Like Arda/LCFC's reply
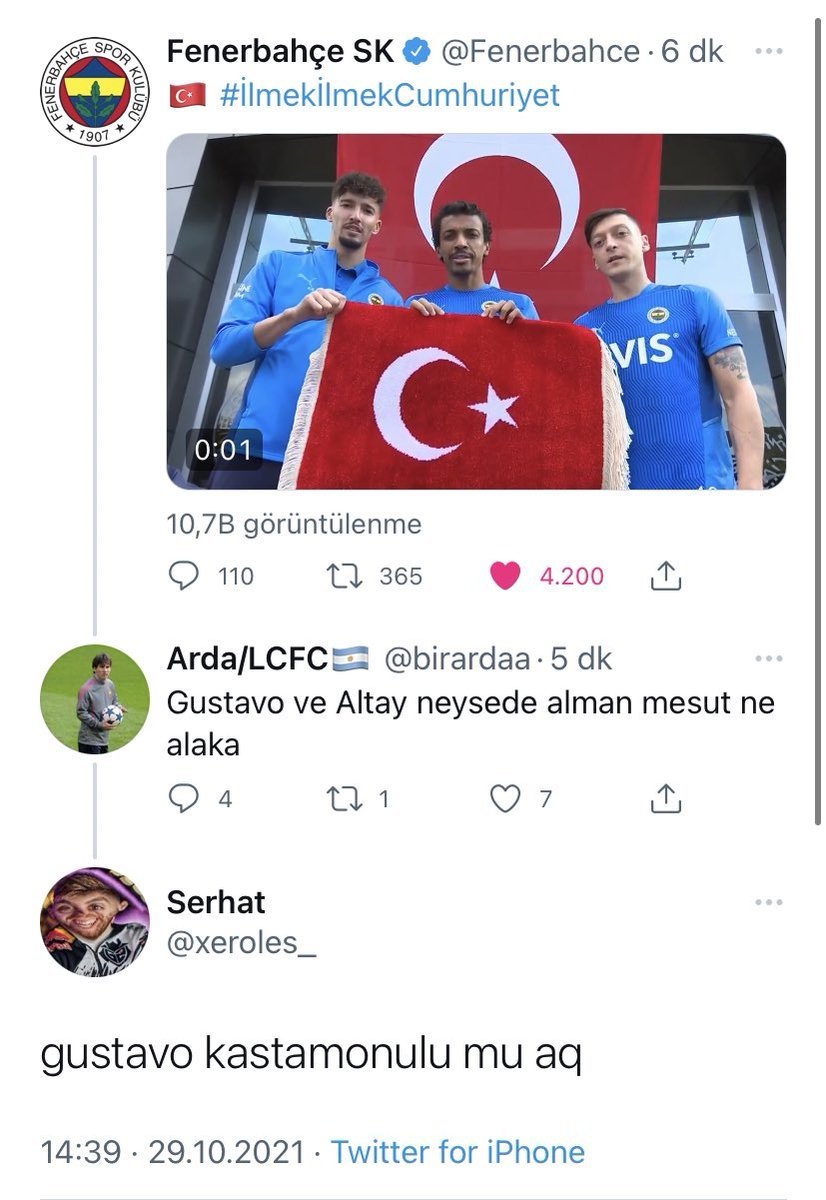The width and height of the screenshot is (826, 1200). point(508,799)
